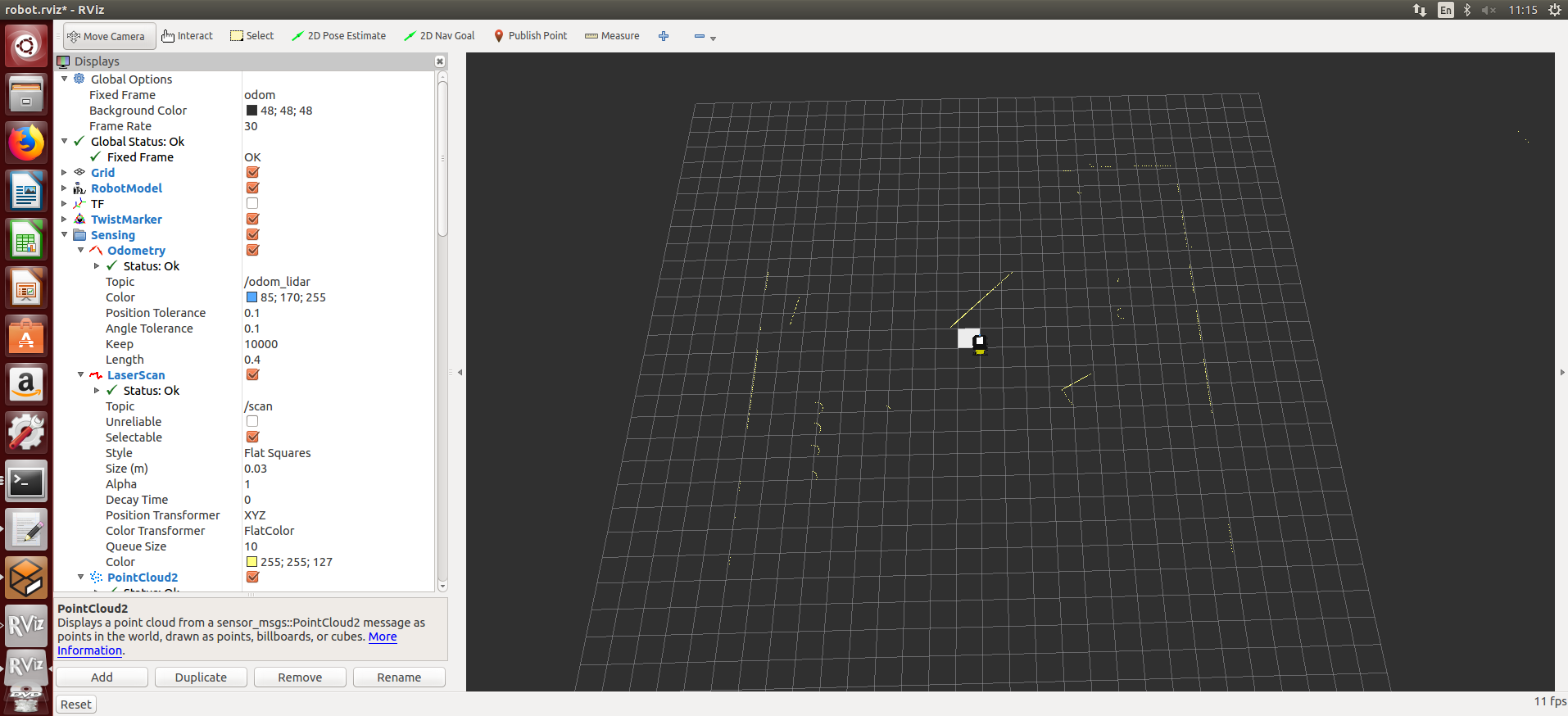This screenshot has width=1568, height=716.
Task: Choose the Select tool in toolbar
Action: coord(252,36)
